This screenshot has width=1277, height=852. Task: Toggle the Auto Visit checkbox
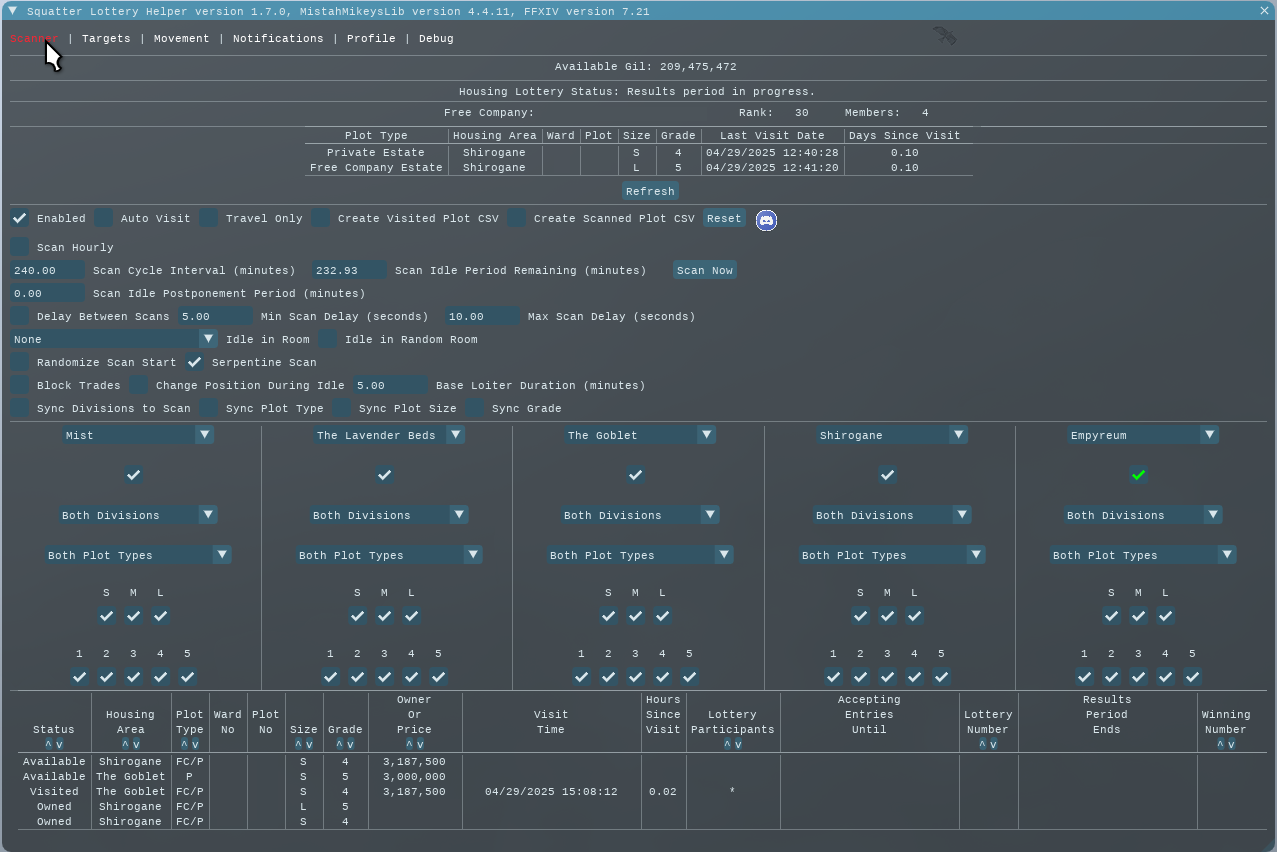click(x=104, y=218)
